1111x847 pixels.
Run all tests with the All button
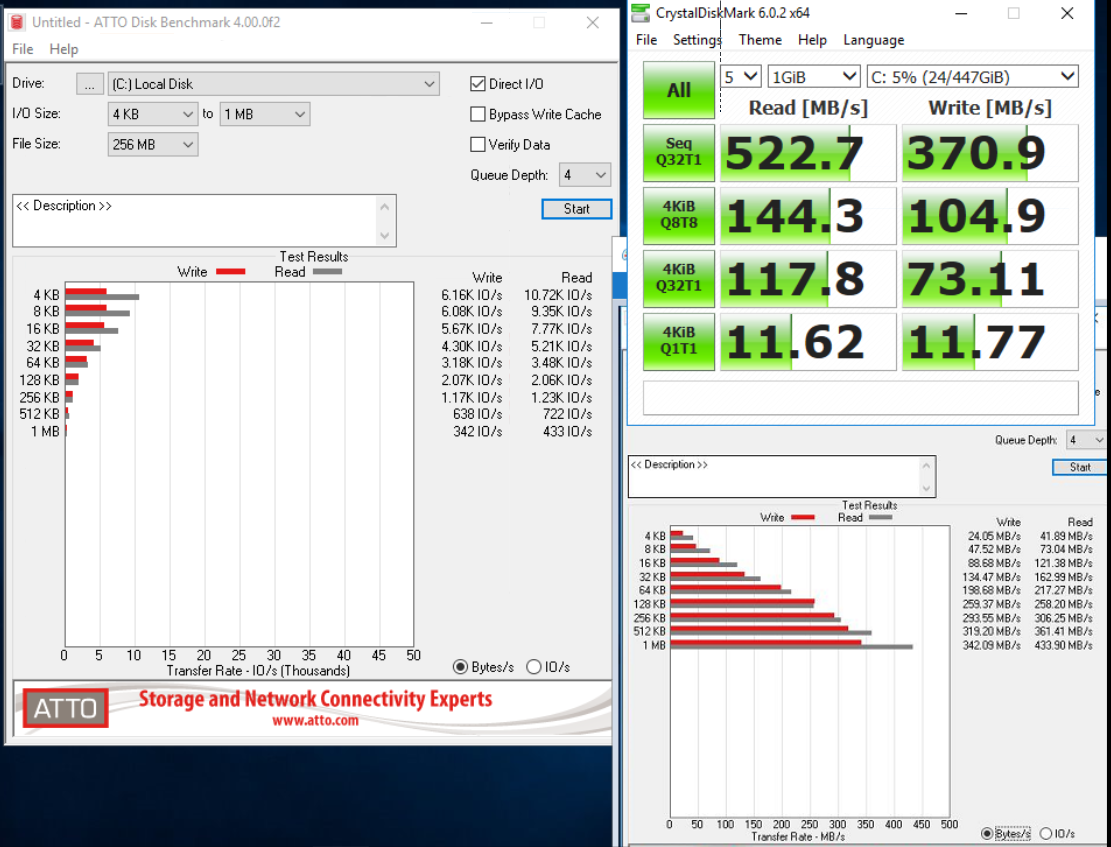click(679, 90)
